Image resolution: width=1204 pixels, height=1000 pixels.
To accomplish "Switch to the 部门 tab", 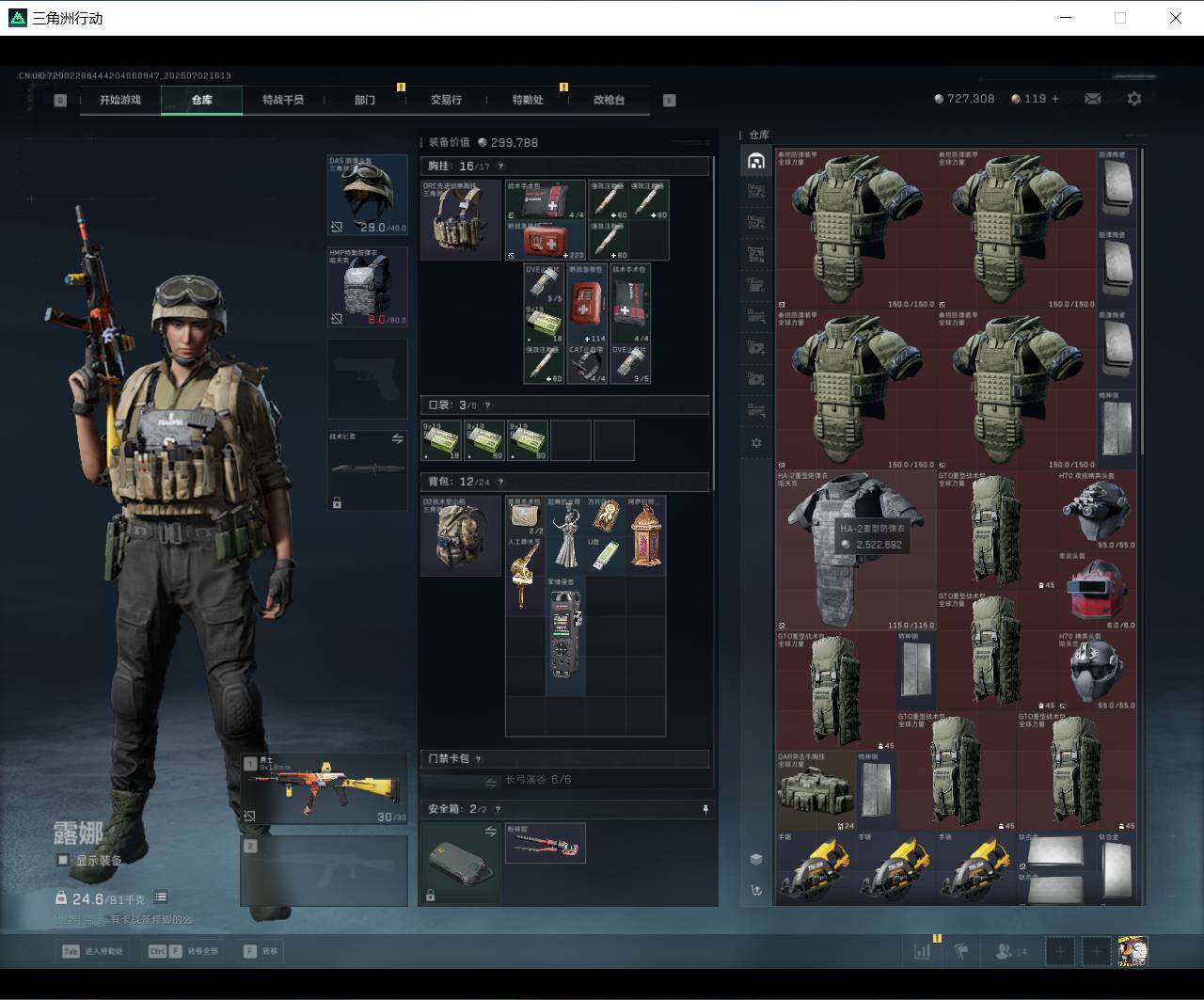I will (365, 100).
